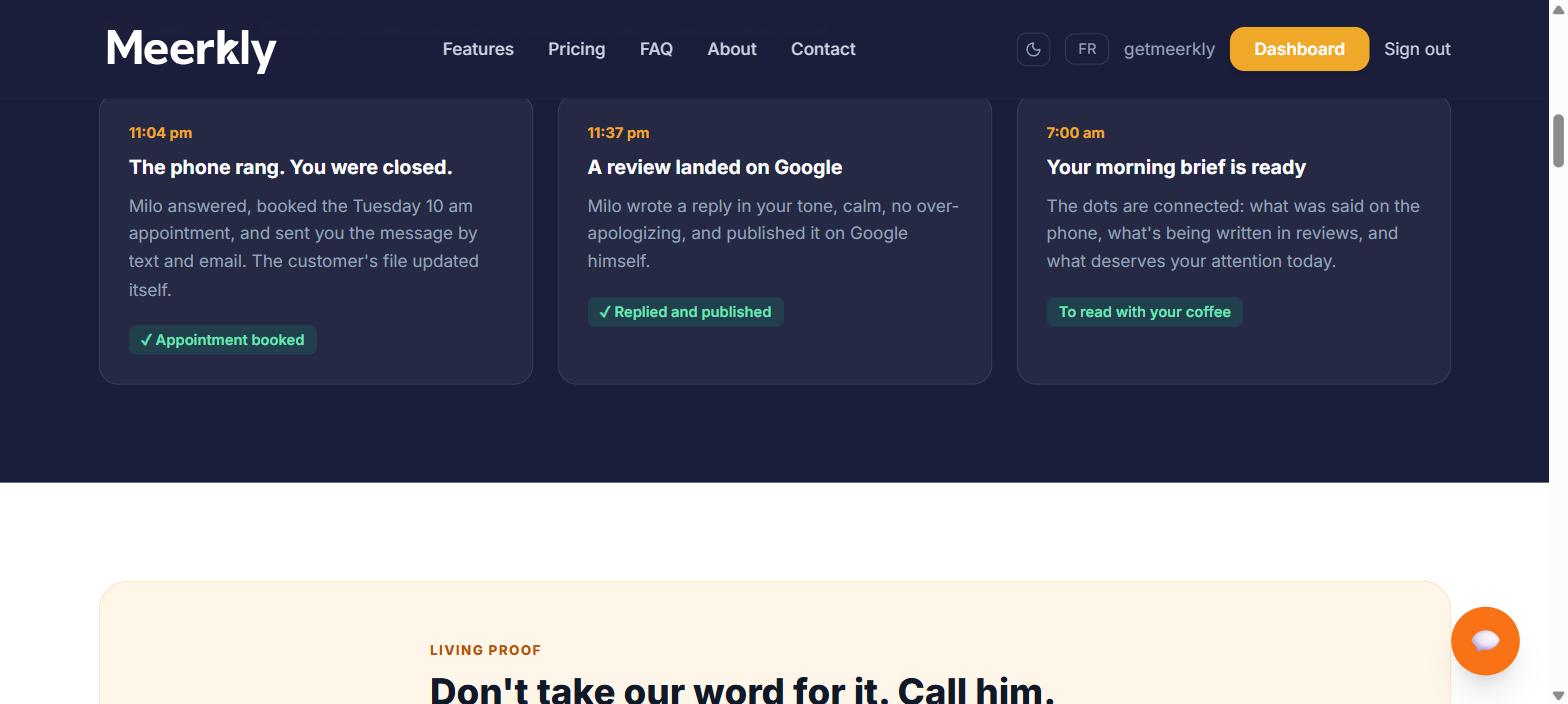The image size is (1568, 704).
Task: Open the orange chat bubble widget
Action: point(1485,641)
